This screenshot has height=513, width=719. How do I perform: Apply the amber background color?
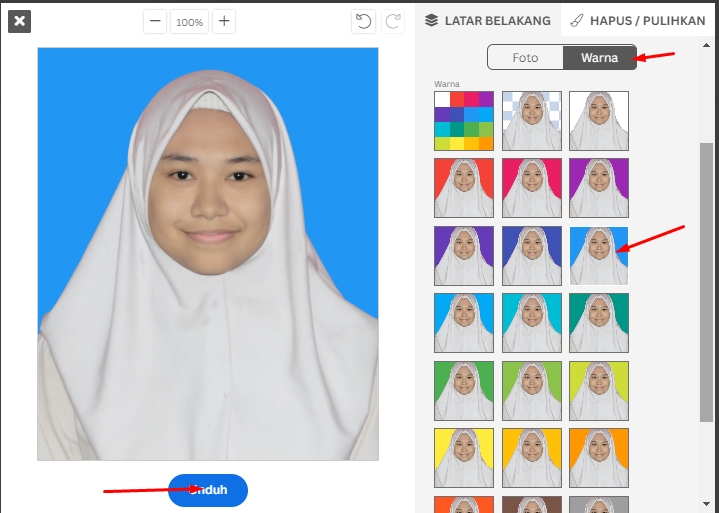tap(532, 458)
